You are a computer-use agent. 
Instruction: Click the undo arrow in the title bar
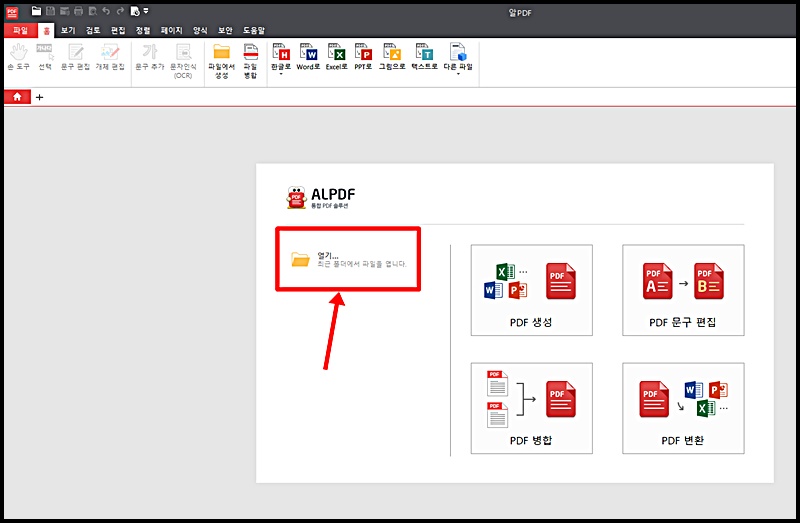pos(106,11)
